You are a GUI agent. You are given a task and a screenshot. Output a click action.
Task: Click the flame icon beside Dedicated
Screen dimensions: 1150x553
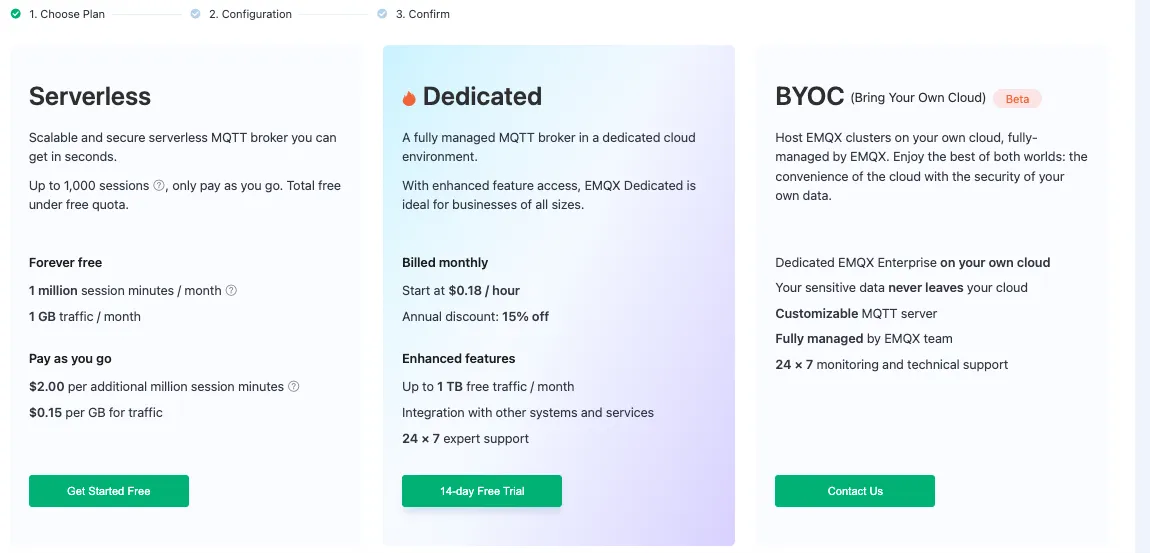tap(409, 98)
